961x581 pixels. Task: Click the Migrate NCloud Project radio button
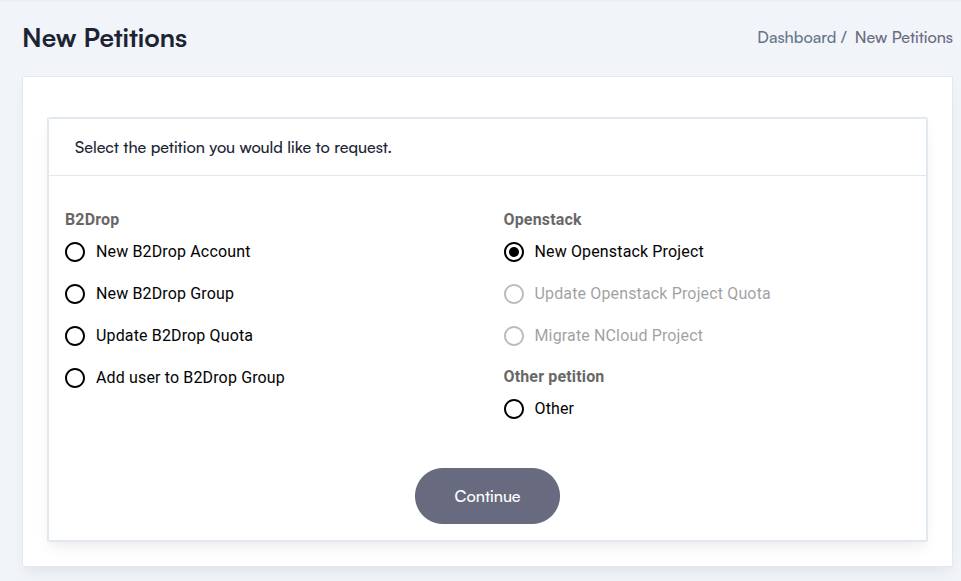(514, 336)
